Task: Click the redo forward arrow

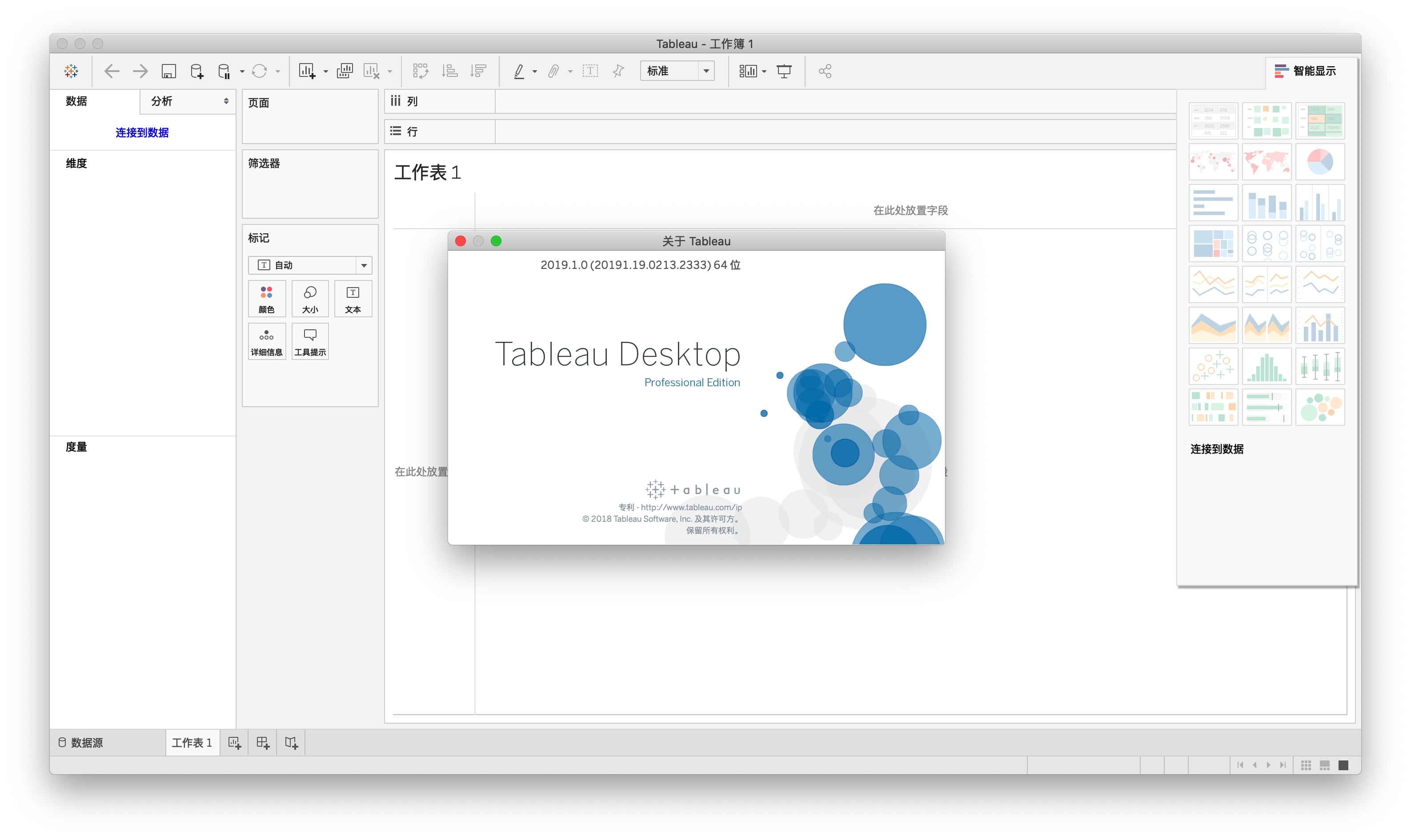Action: click(140, 71)
